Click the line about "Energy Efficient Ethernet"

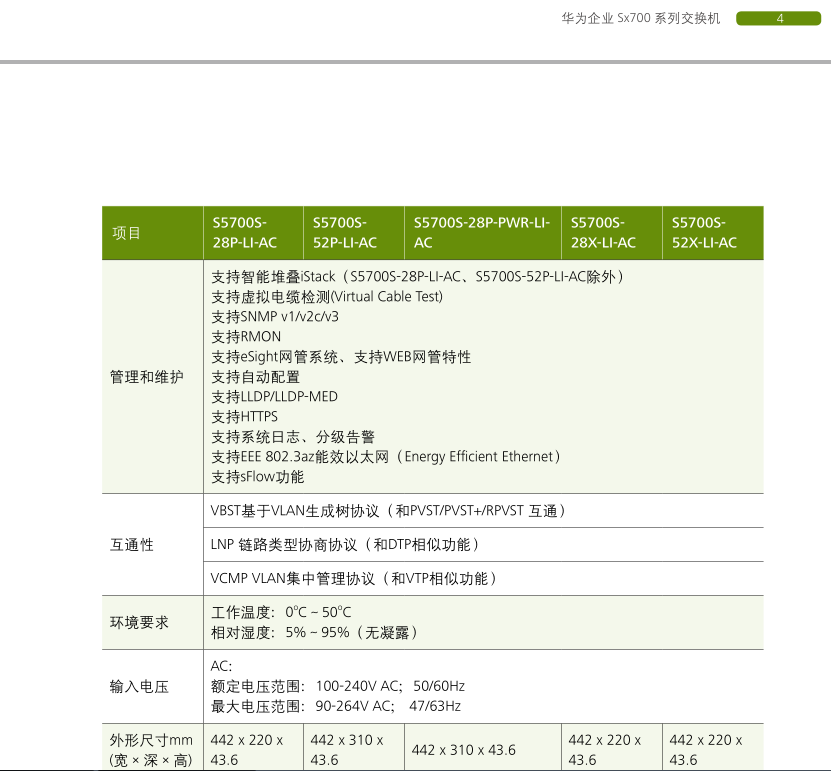click(386, 457)
